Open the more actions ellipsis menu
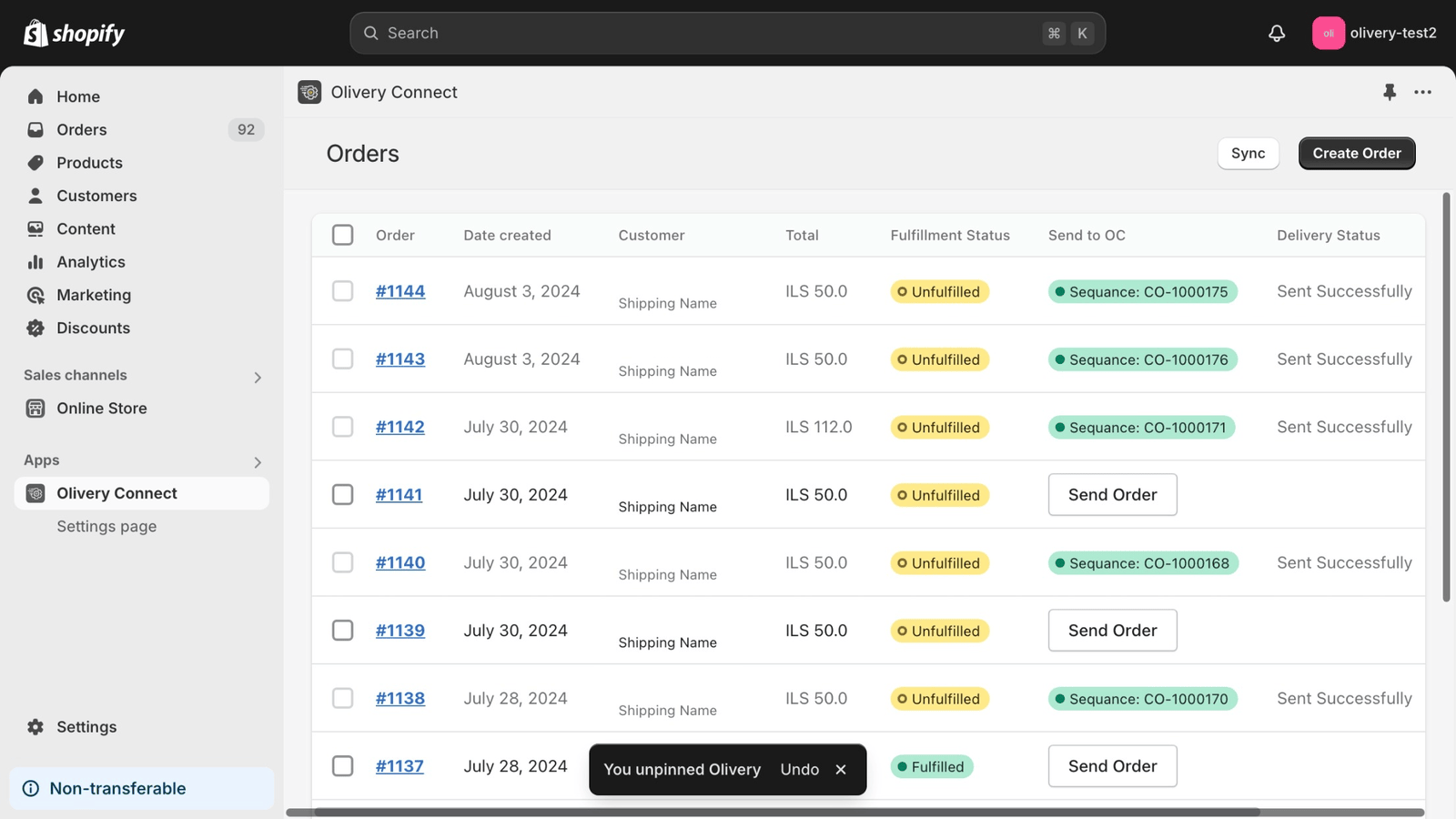This screenshot has height=819, width=1456. point(1422,92)
